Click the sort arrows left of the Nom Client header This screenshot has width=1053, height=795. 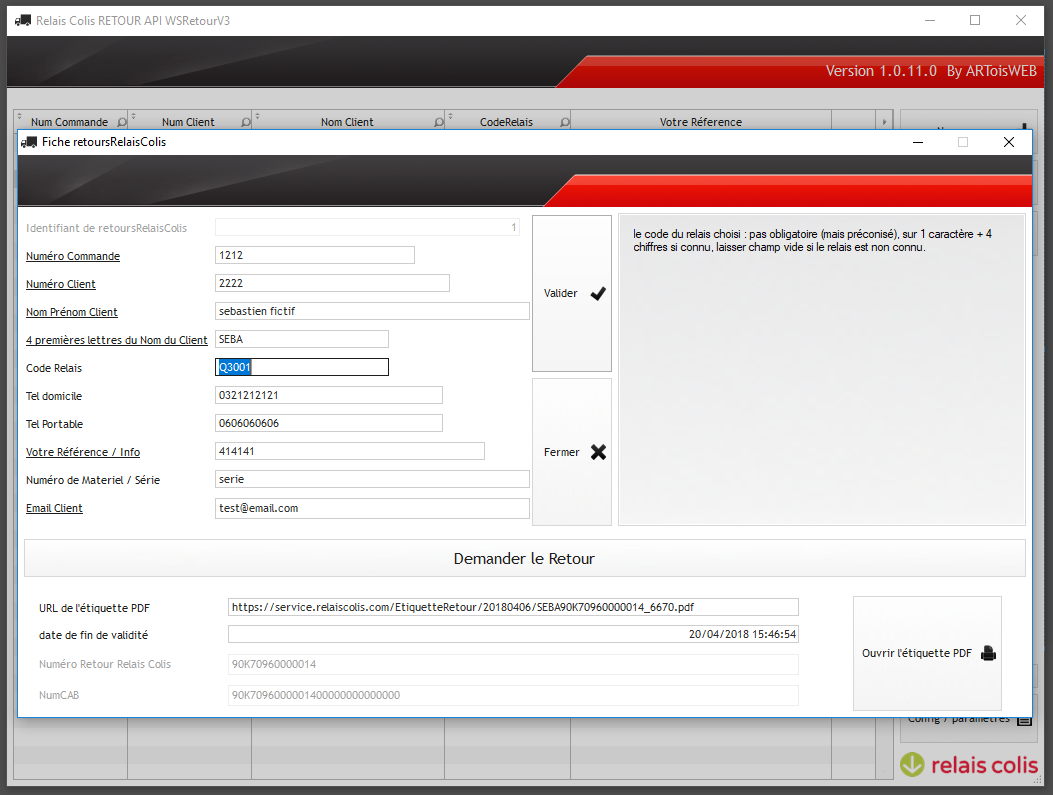(x=257, y=116)
